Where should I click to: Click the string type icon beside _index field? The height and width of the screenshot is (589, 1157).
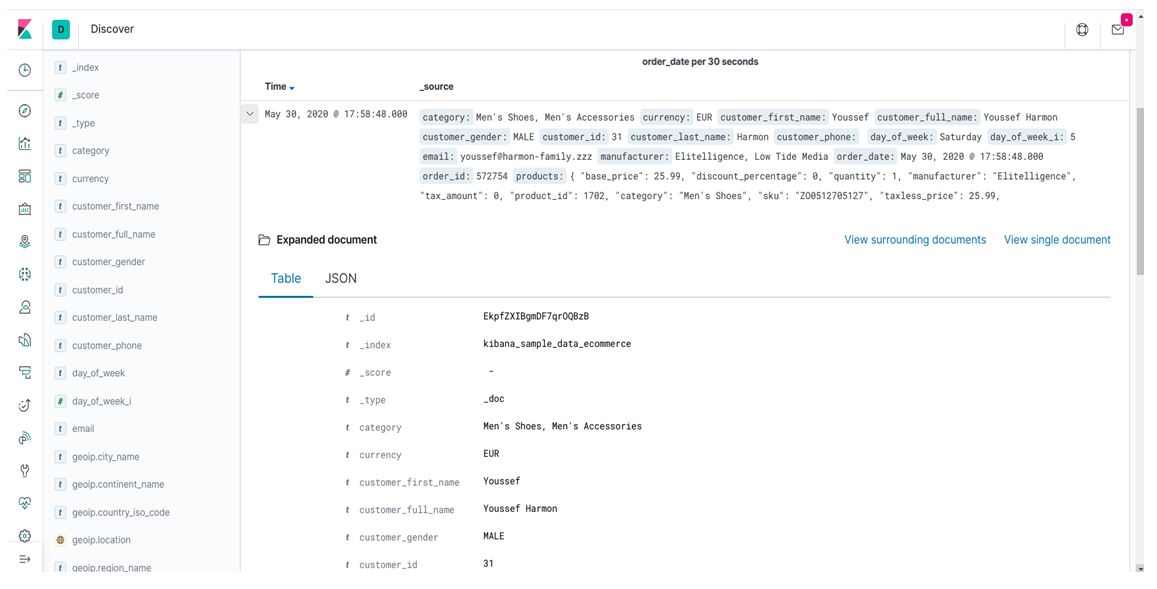click(x=61, y=67)
